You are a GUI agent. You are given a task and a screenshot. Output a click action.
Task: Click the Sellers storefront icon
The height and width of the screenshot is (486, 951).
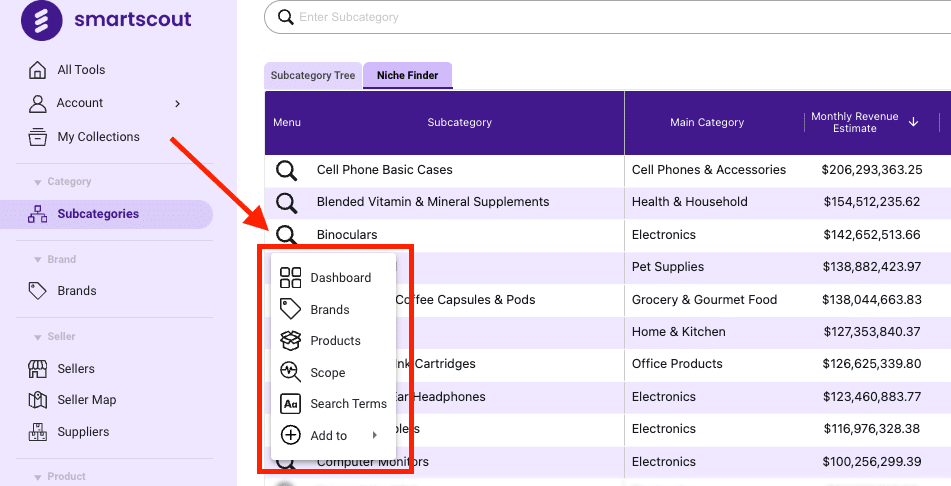click(x=38, y=368)
